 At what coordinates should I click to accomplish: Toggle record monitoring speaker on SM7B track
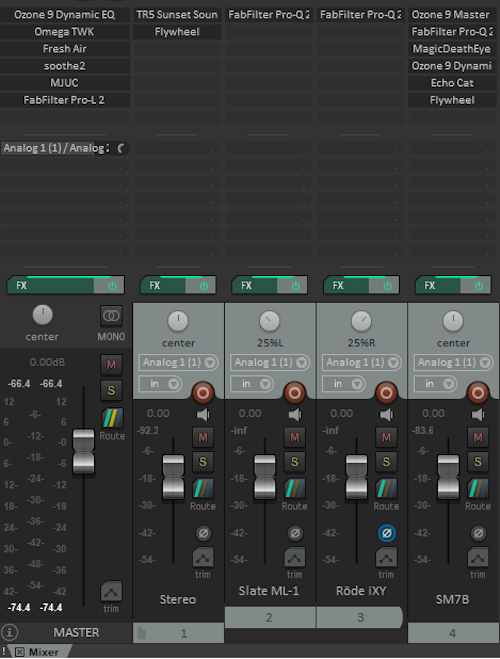tap(478, 415)
